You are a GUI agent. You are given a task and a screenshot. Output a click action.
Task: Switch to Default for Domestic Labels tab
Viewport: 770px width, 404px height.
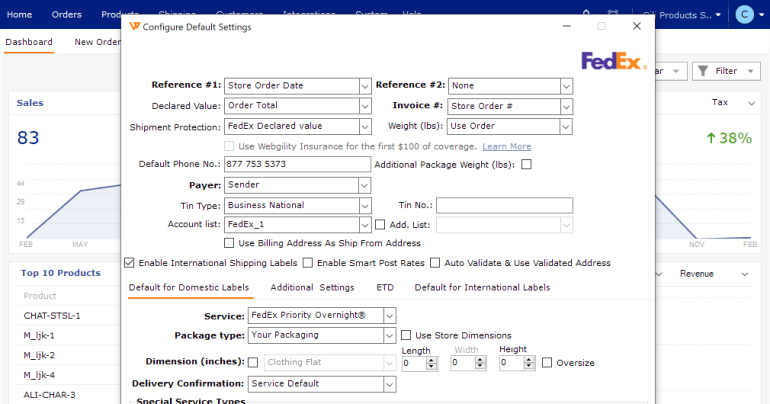[189, 288]
